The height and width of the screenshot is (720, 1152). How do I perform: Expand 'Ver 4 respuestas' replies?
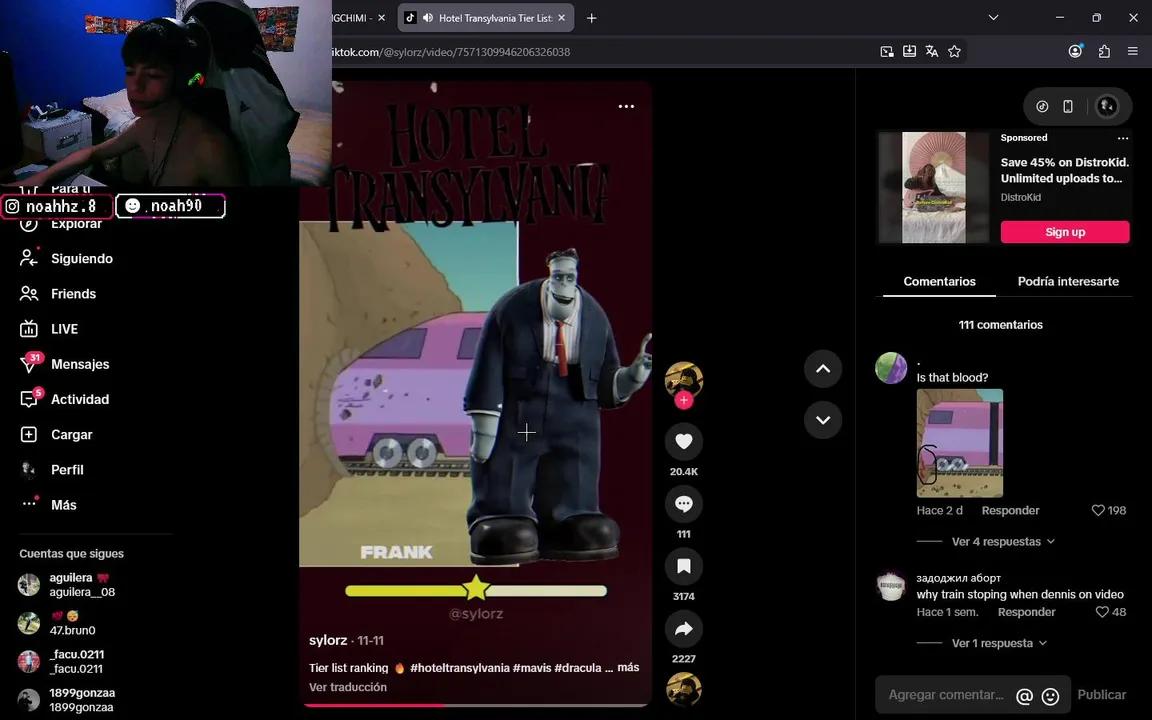[1004, 541]
